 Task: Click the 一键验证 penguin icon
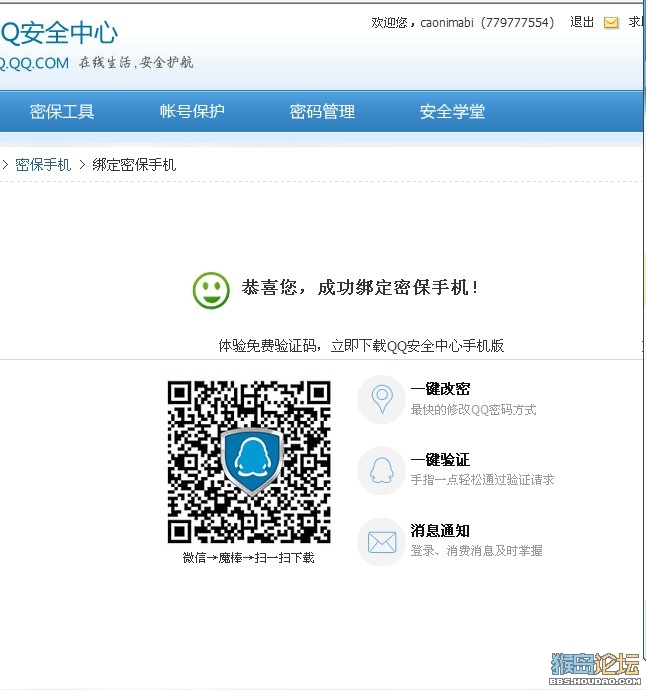[382, 470]
